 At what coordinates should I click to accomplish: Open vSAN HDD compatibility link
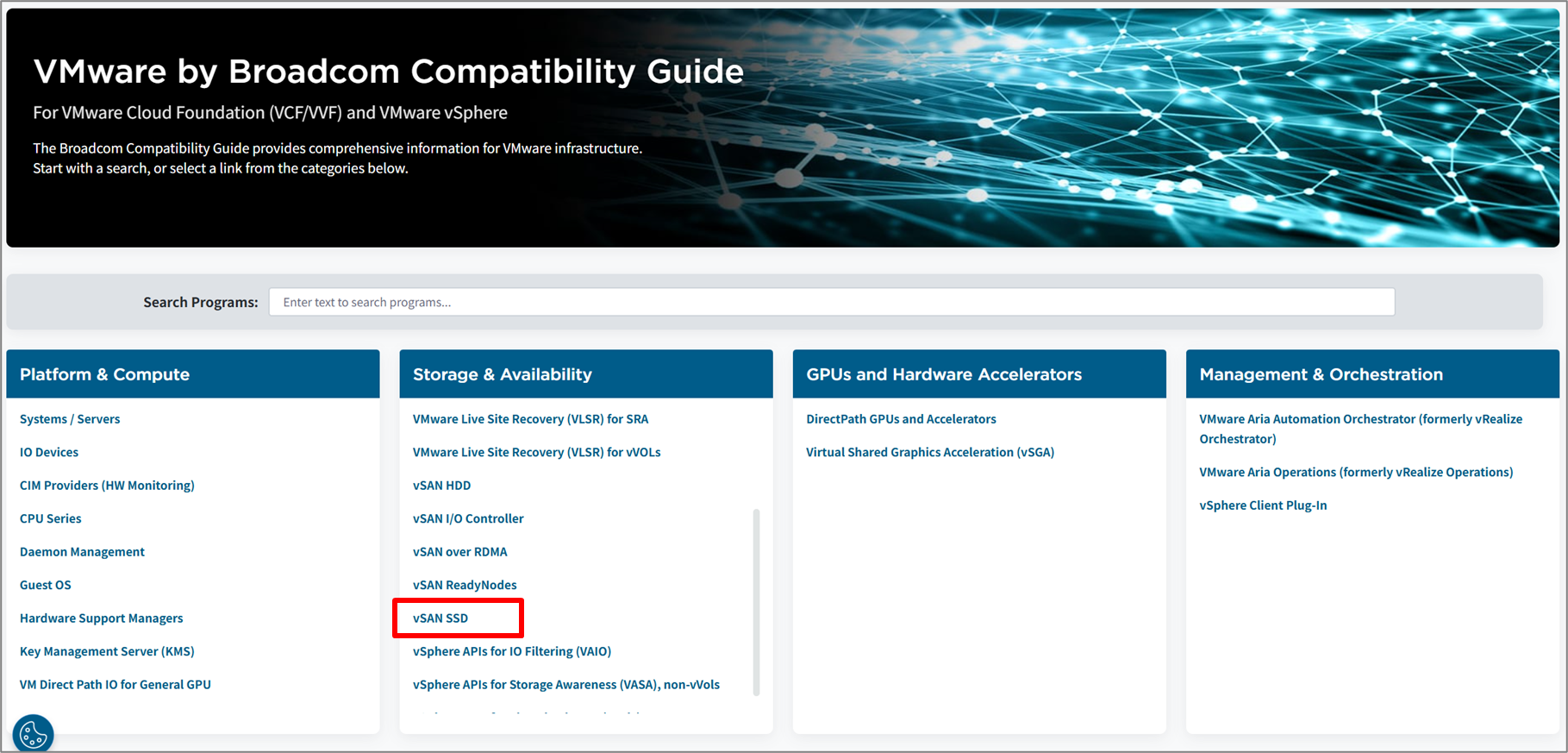coord(441,486)
